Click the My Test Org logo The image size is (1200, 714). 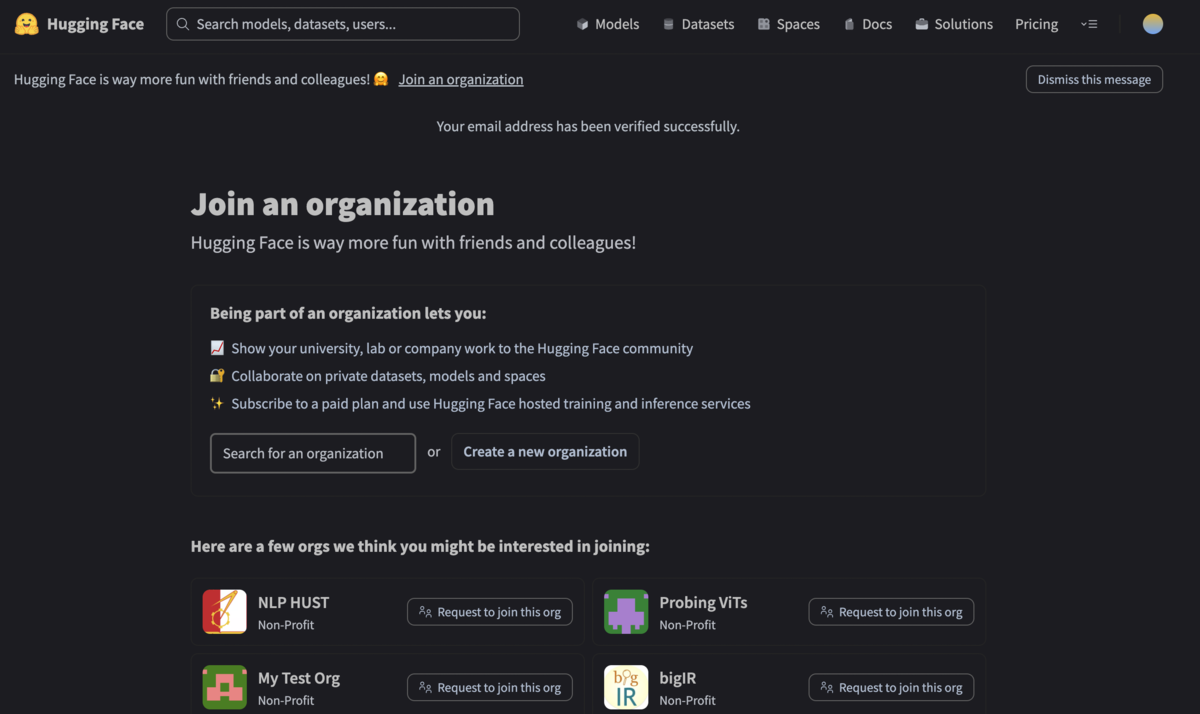[225, 687]
